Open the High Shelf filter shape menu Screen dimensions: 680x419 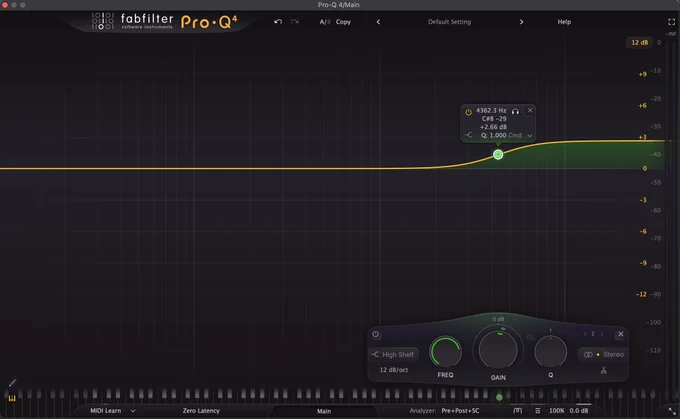(x=393, y=354)
